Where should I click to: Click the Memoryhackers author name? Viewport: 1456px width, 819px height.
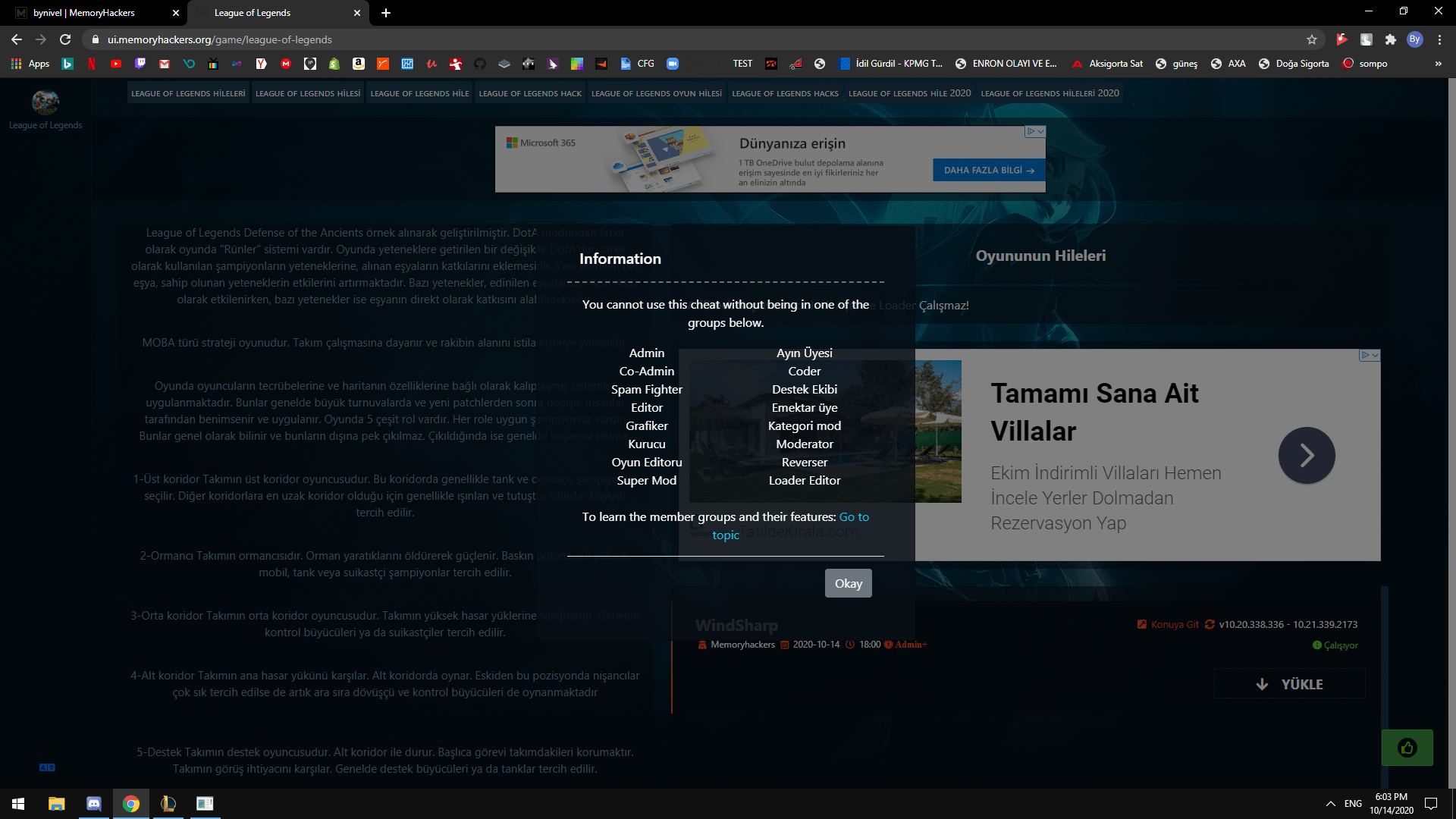(742, 645)
